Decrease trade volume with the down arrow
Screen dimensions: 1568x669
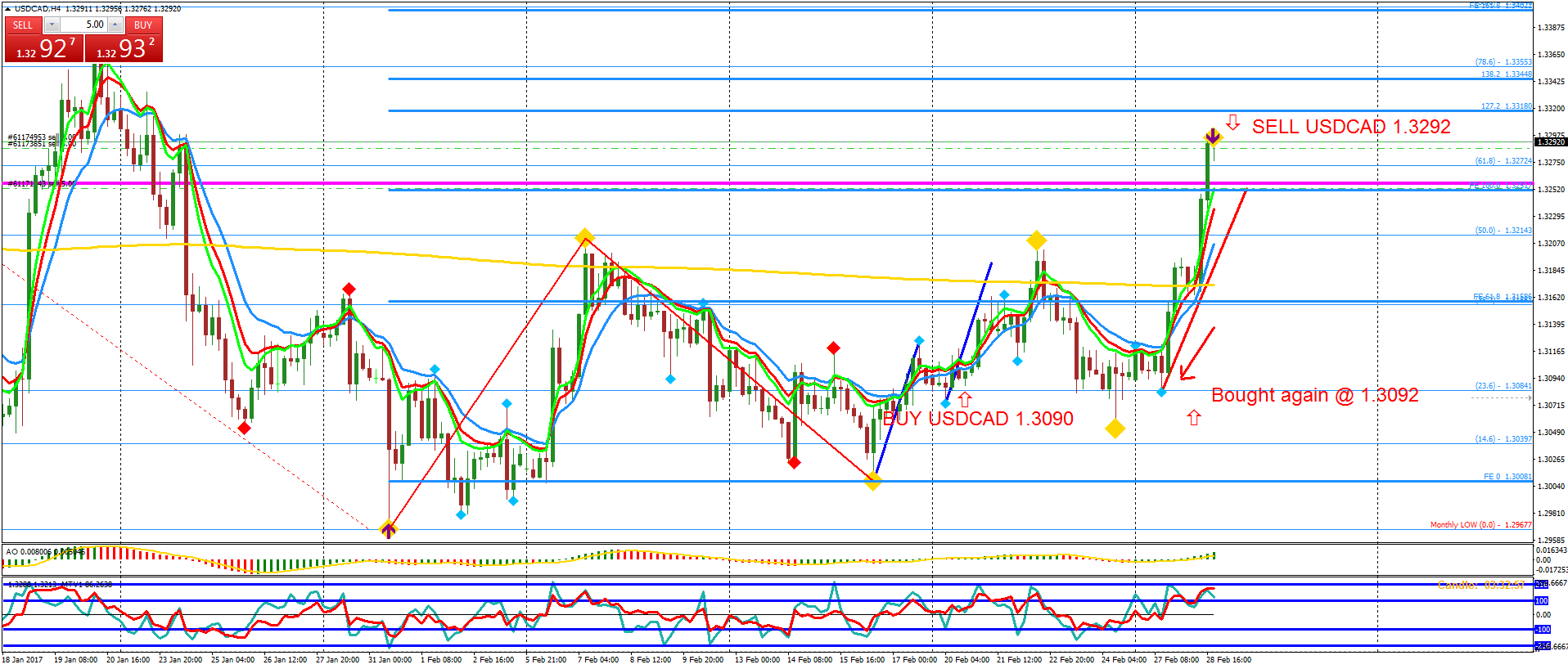(52, 25)
